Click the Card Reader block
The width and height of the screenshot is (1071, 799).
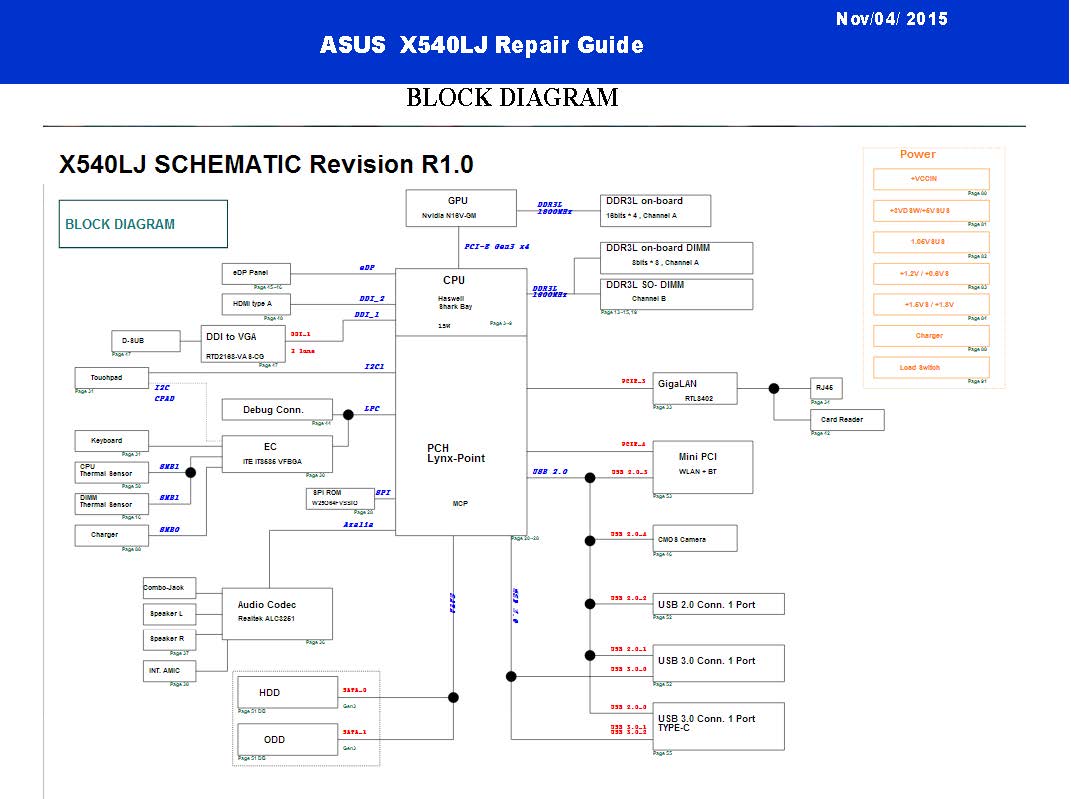847,420
